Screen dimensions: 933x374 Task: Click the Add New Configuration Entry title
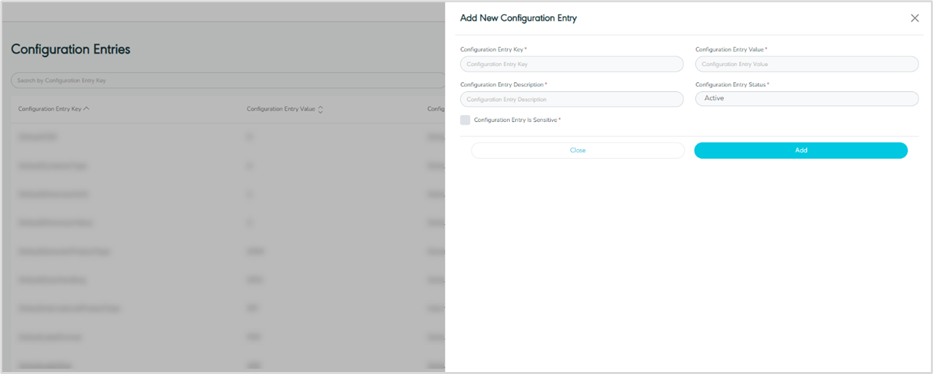pyautogui.click(x=518, y=18)
